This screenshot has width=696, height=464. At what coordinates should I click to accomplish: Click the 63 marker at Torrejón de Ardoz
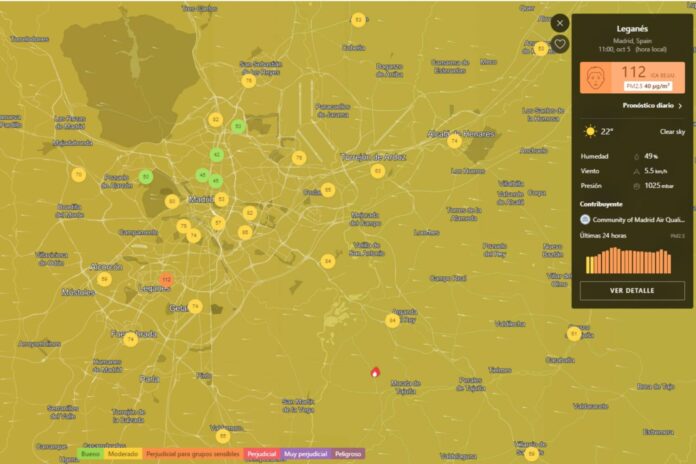coord(377,171)
